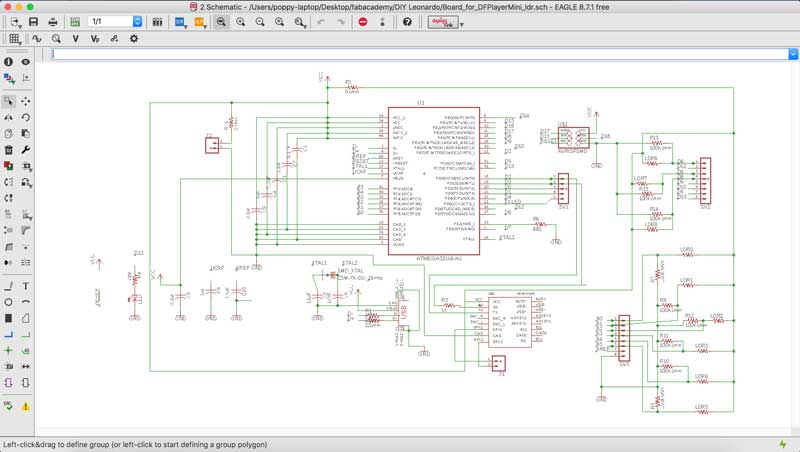800x452 pixels.
Task: Click the Zoom to fit icon
Action: coord(221,22)
